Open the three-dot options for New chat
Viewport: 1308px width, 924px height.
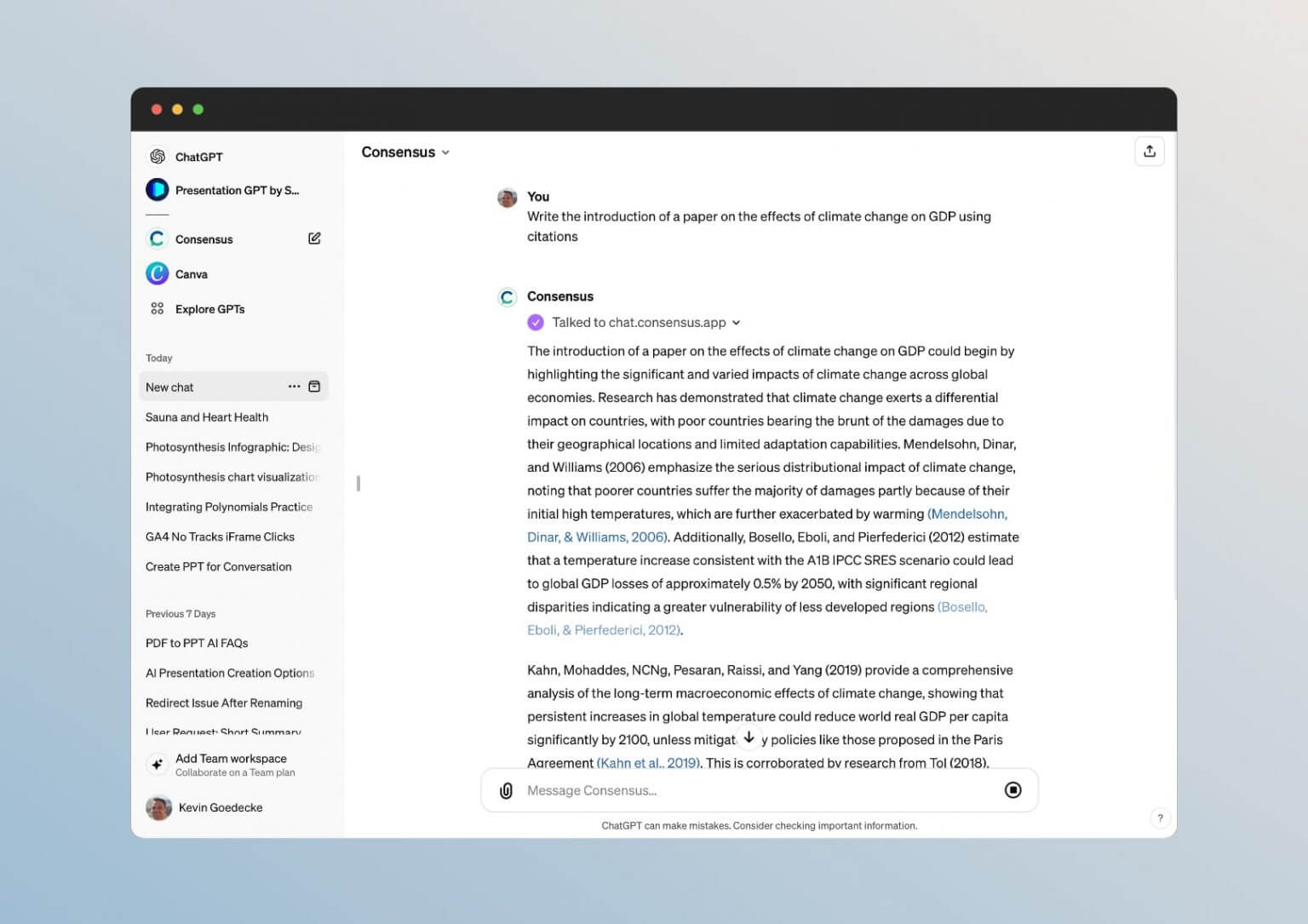coord(294,387)
